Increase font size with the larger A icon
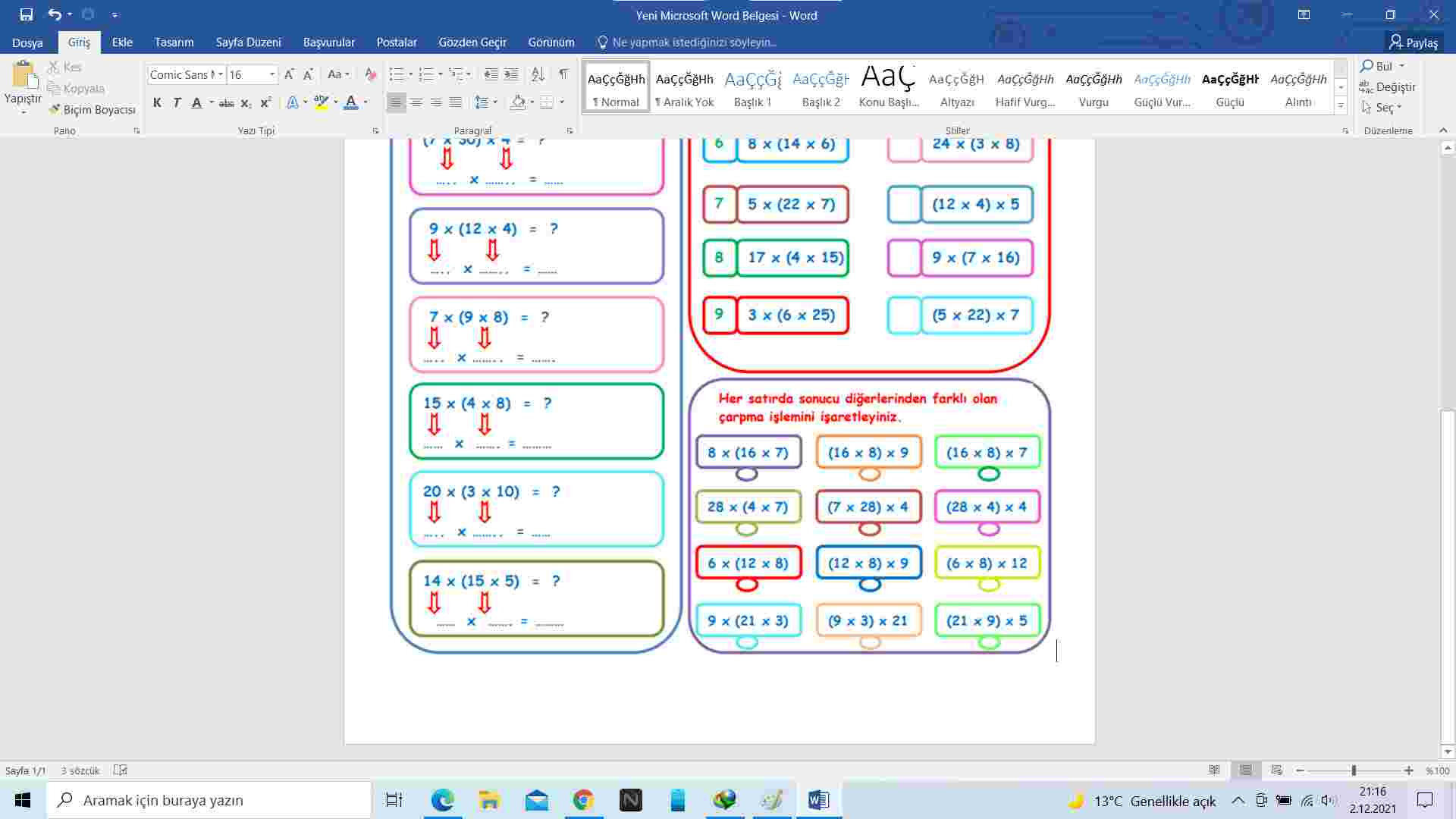This screenshot has width=1456, height=819. [289, 74]
